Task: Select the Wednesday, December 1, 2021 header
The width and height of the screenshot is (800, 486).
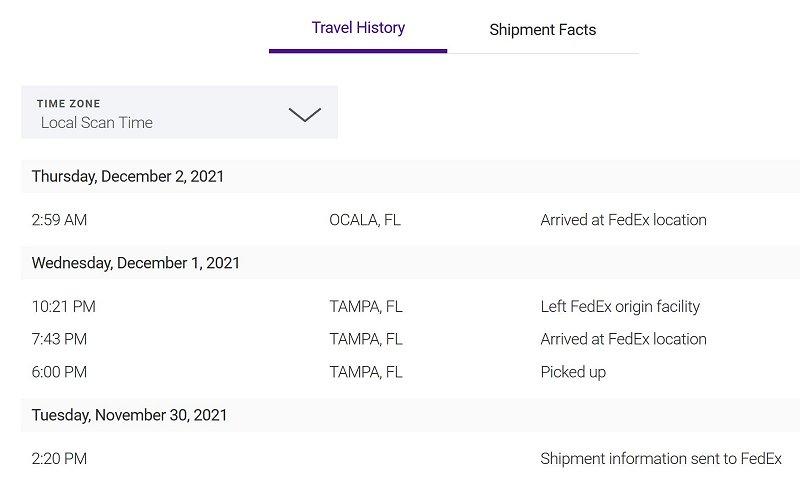Action: point(136,263)
